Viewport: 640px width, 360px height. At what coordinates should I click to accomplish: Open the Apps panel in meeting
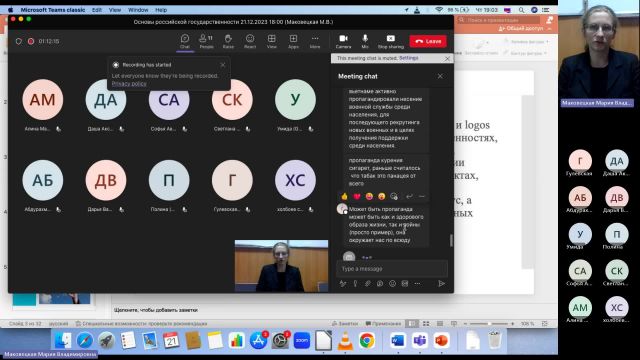[293, 41]
